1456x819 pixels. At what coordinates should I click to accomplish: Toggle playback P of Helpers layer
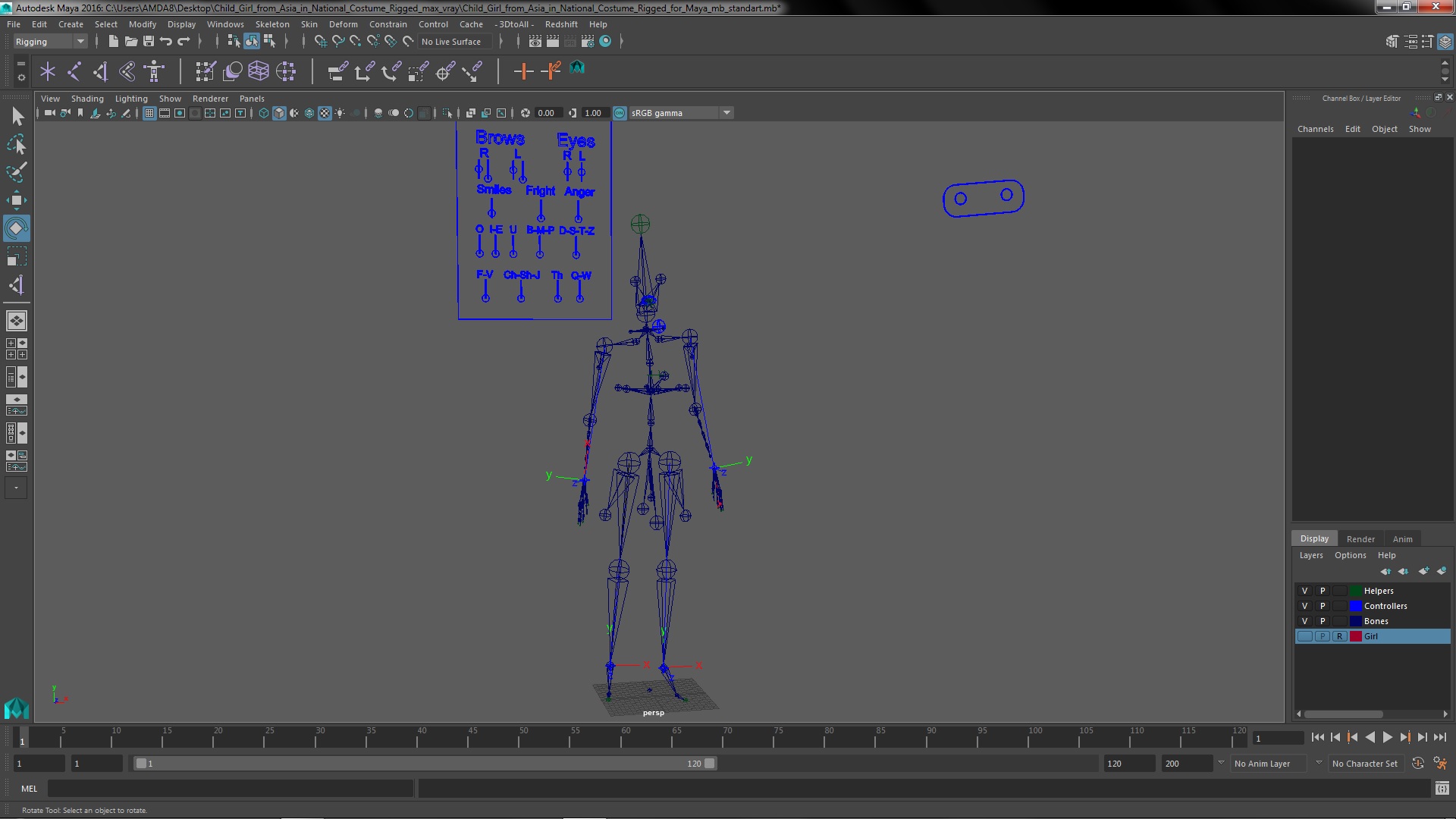point(1323,591)
